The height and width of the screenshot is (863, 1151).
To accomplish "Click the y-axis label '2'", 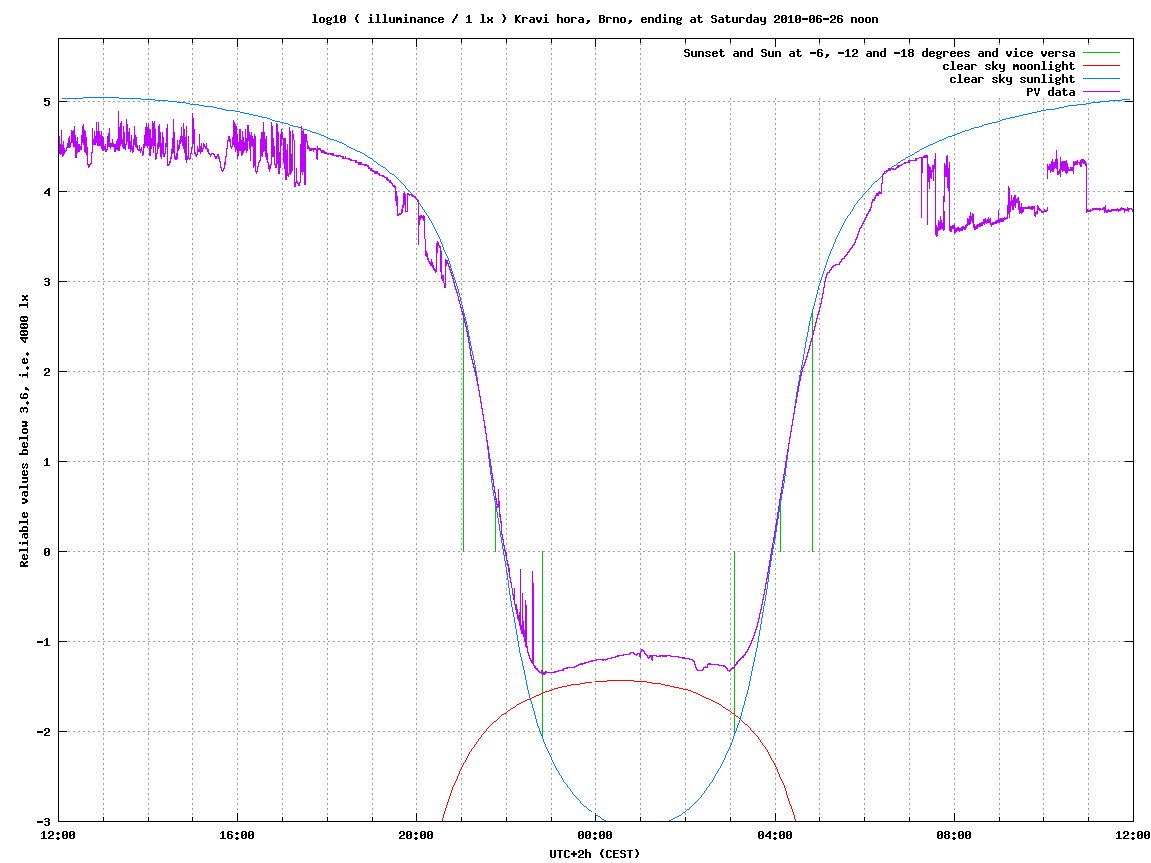I will tap(47, 372).
